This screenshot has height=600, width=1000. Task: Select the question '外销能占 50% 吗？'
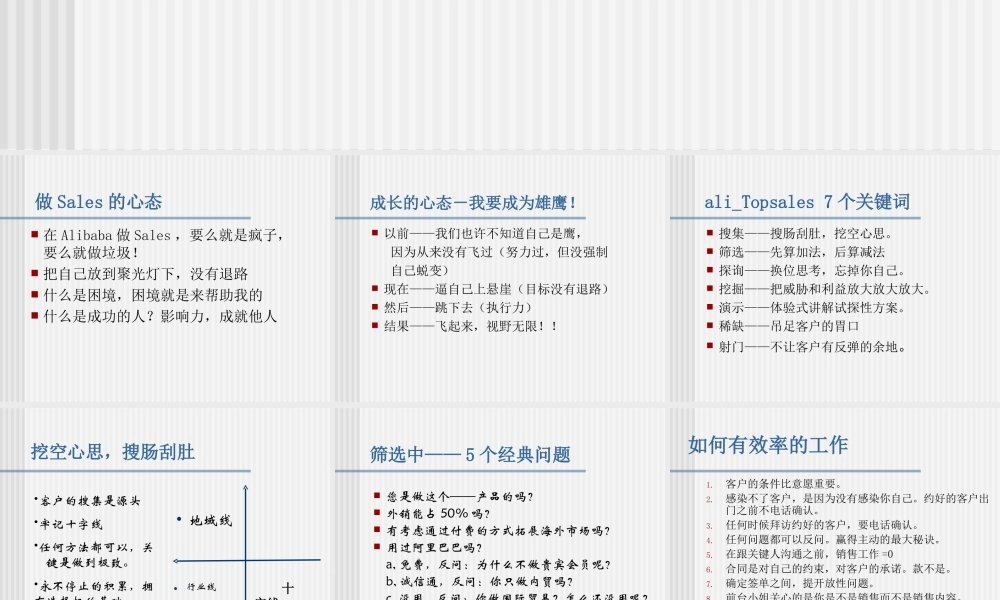(x=438, y=513)
